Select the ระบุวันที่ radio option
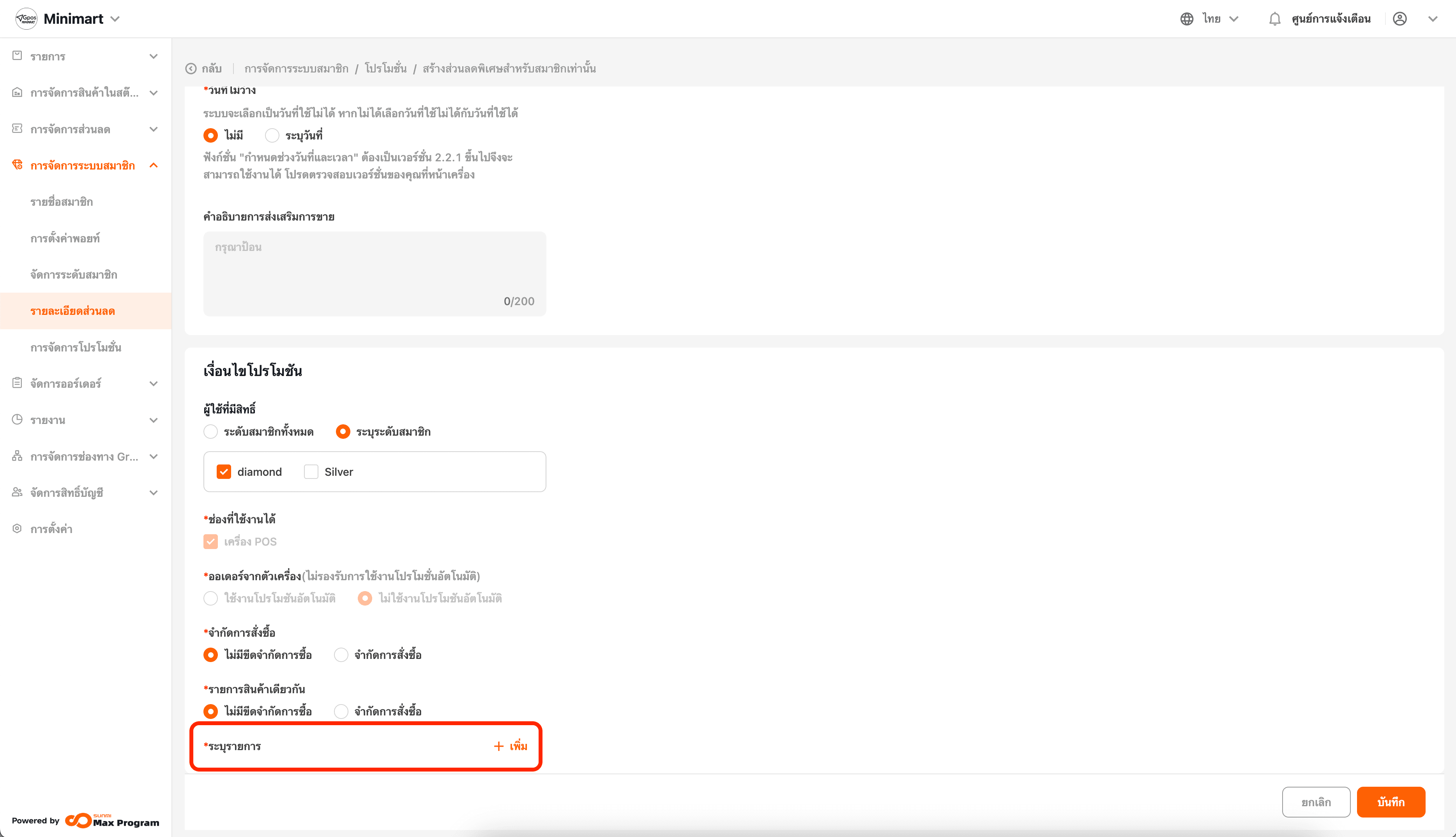 (272, 136)
